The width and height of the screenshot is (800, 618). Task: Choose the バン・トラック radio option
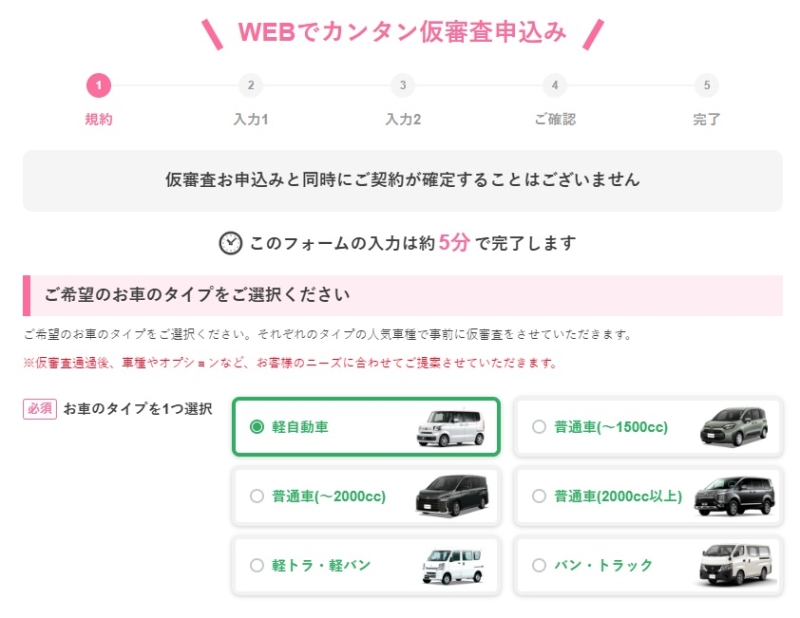click(x=539, y=565)
